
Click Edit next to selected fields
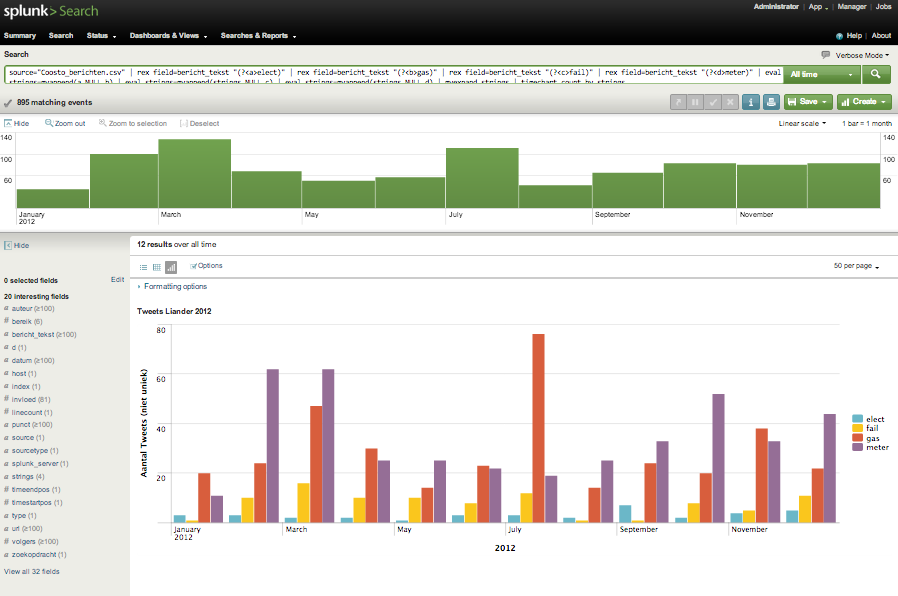117,280
